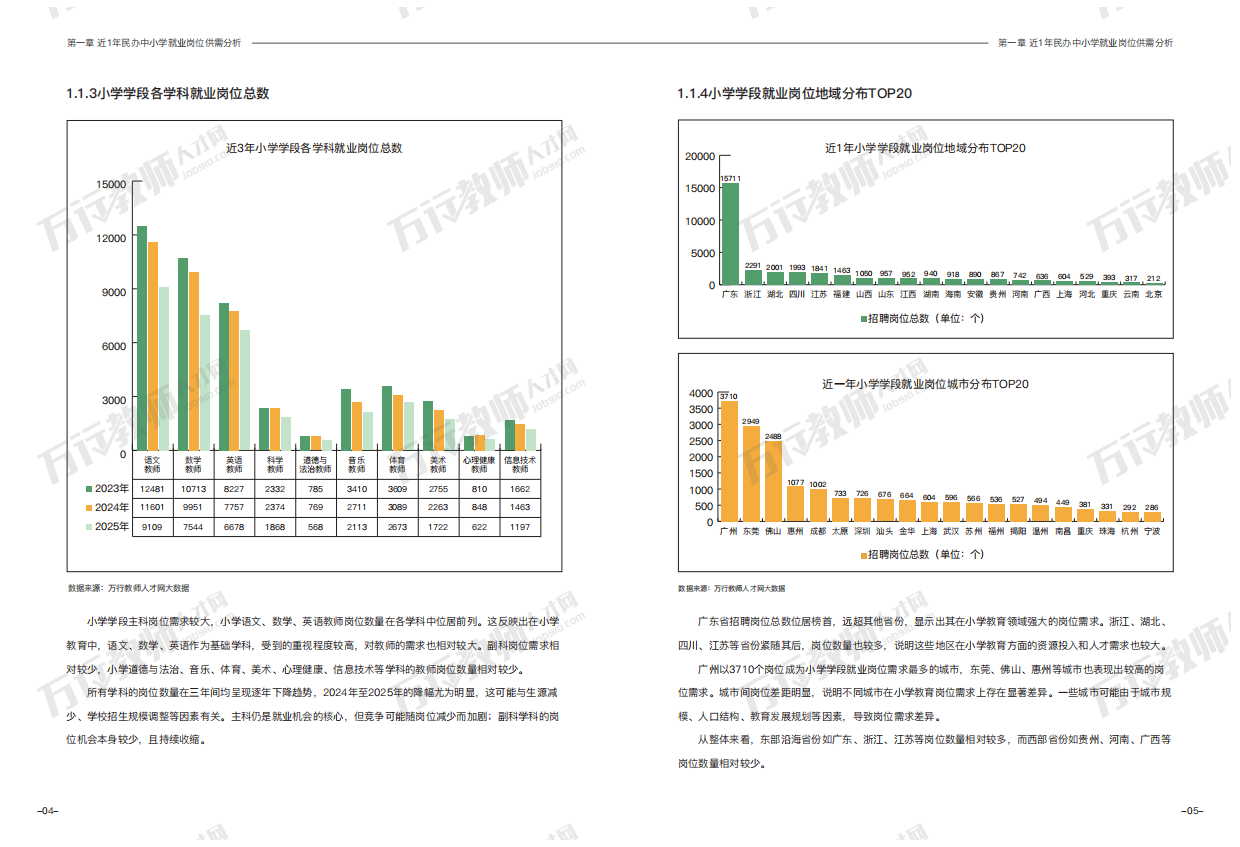This screenshot has height=847, width=1240.
Task: Click the 佛山 city axis label
Action: tap(774, 532)
